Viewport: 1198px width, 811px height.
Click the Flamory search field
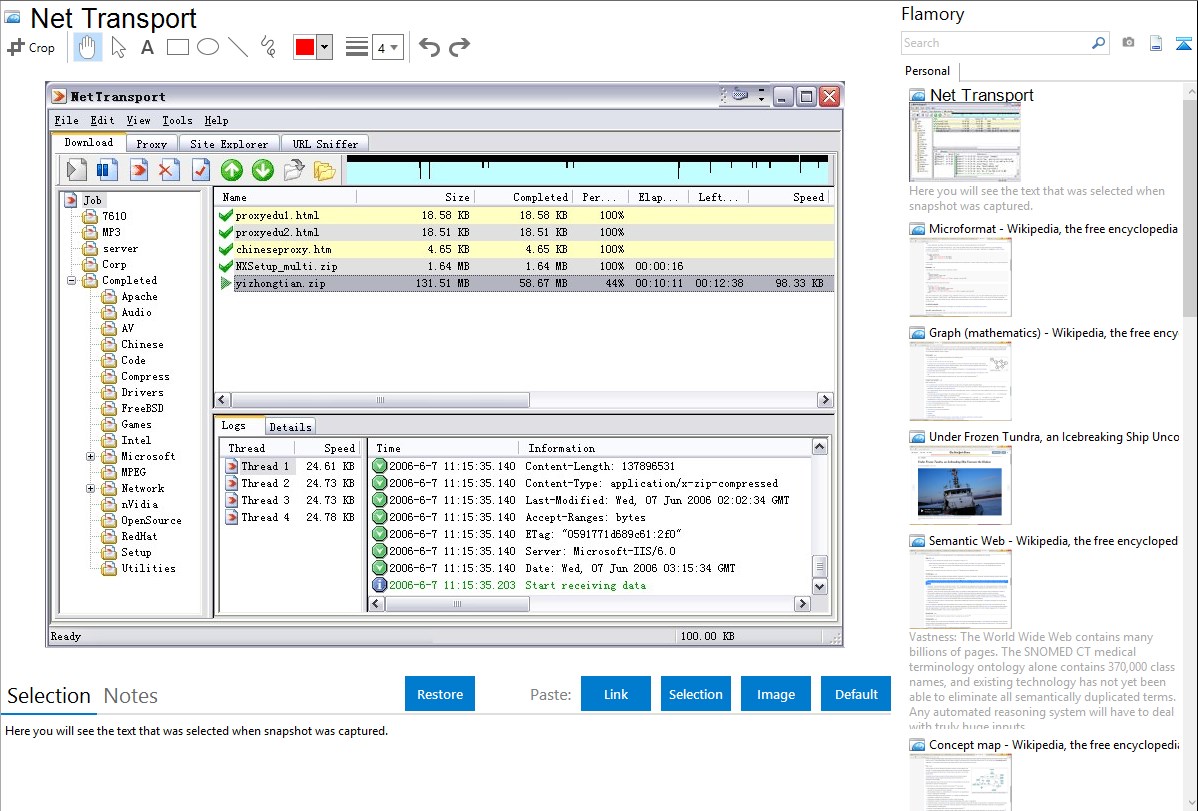tap(995, 43)
